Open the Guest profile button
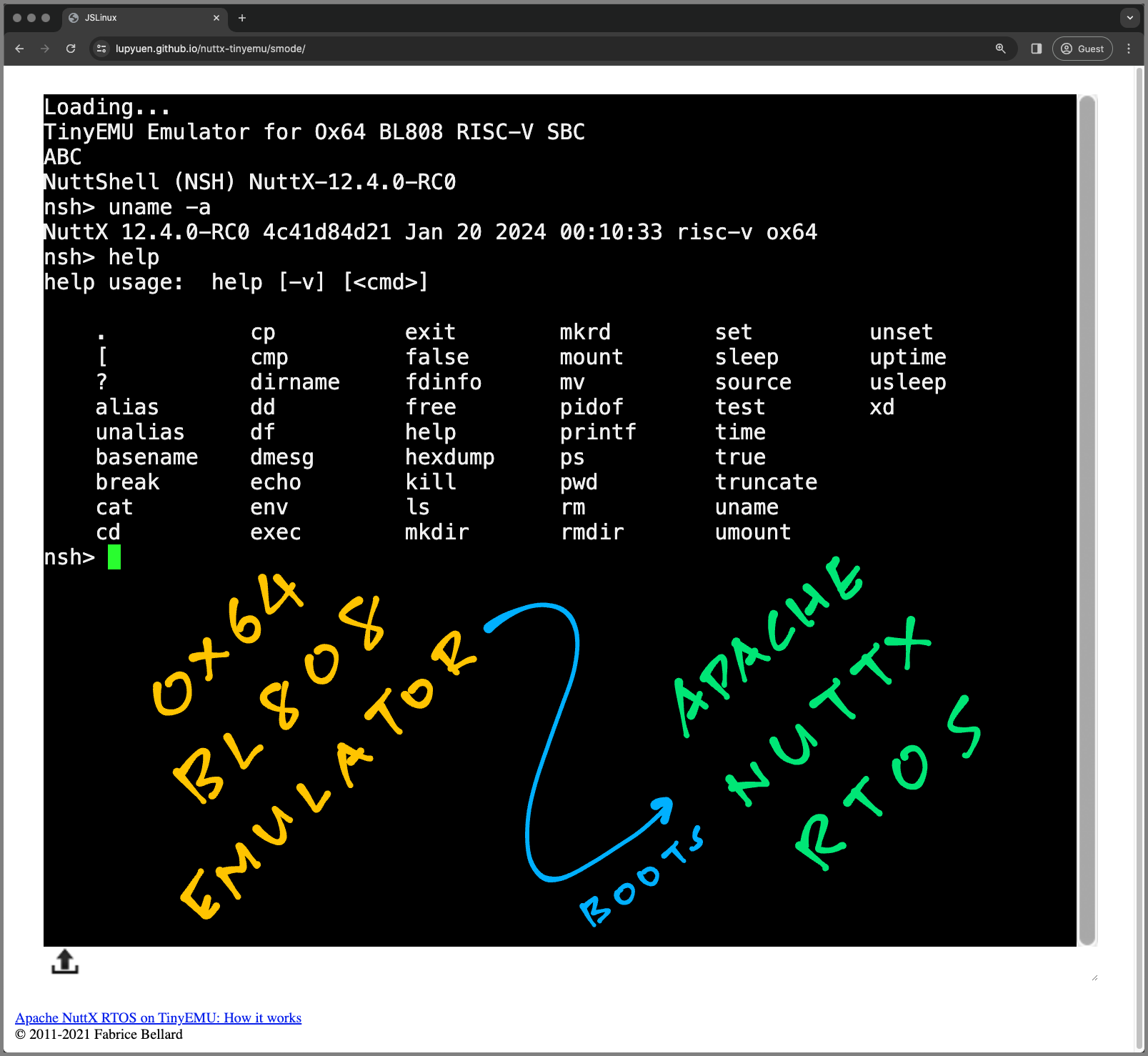Screen dimensions: 1148x1056 [x=1082, y=49]
